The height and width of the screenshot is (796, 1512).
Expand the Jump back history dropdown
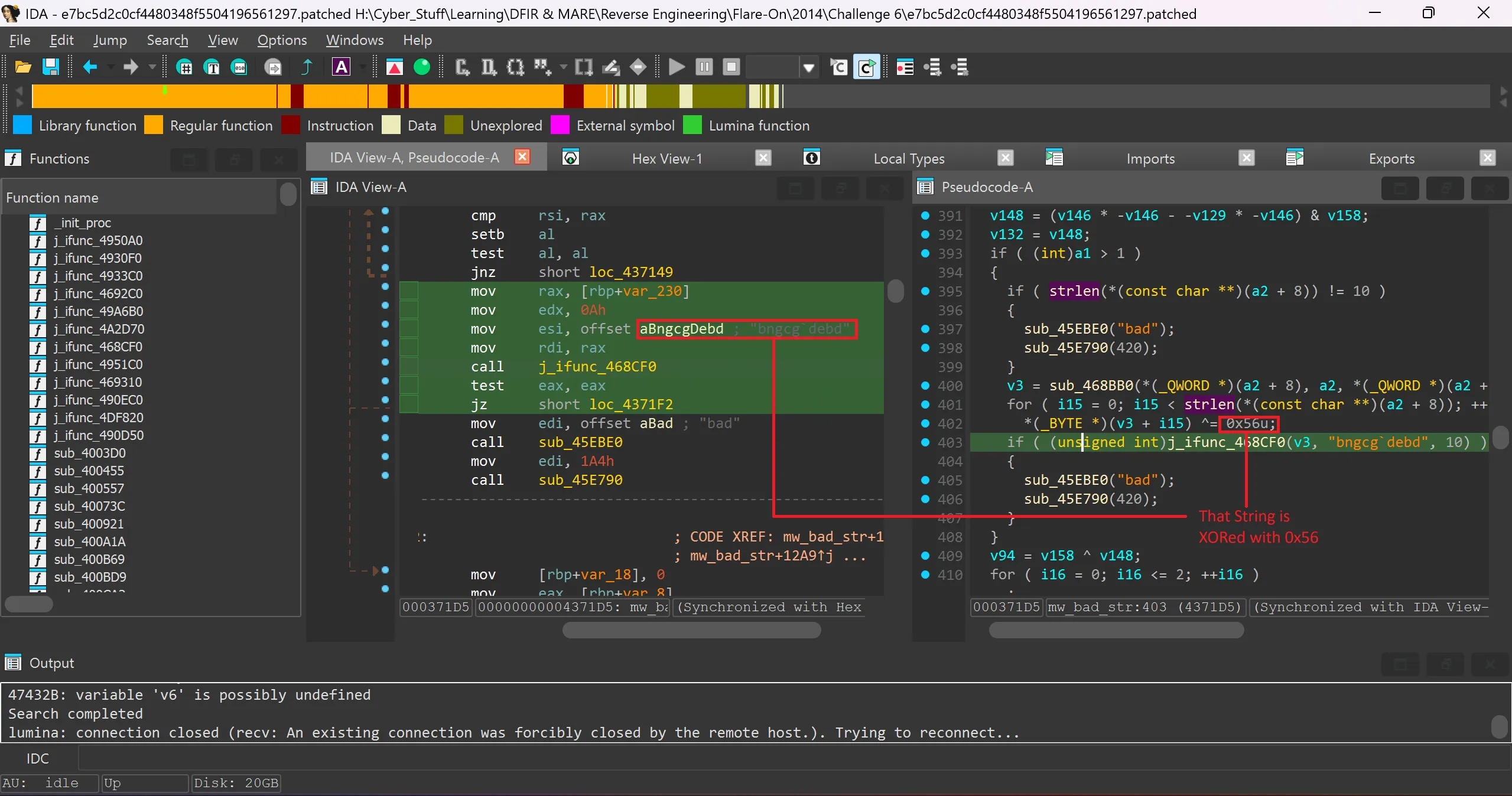[110, 67]
